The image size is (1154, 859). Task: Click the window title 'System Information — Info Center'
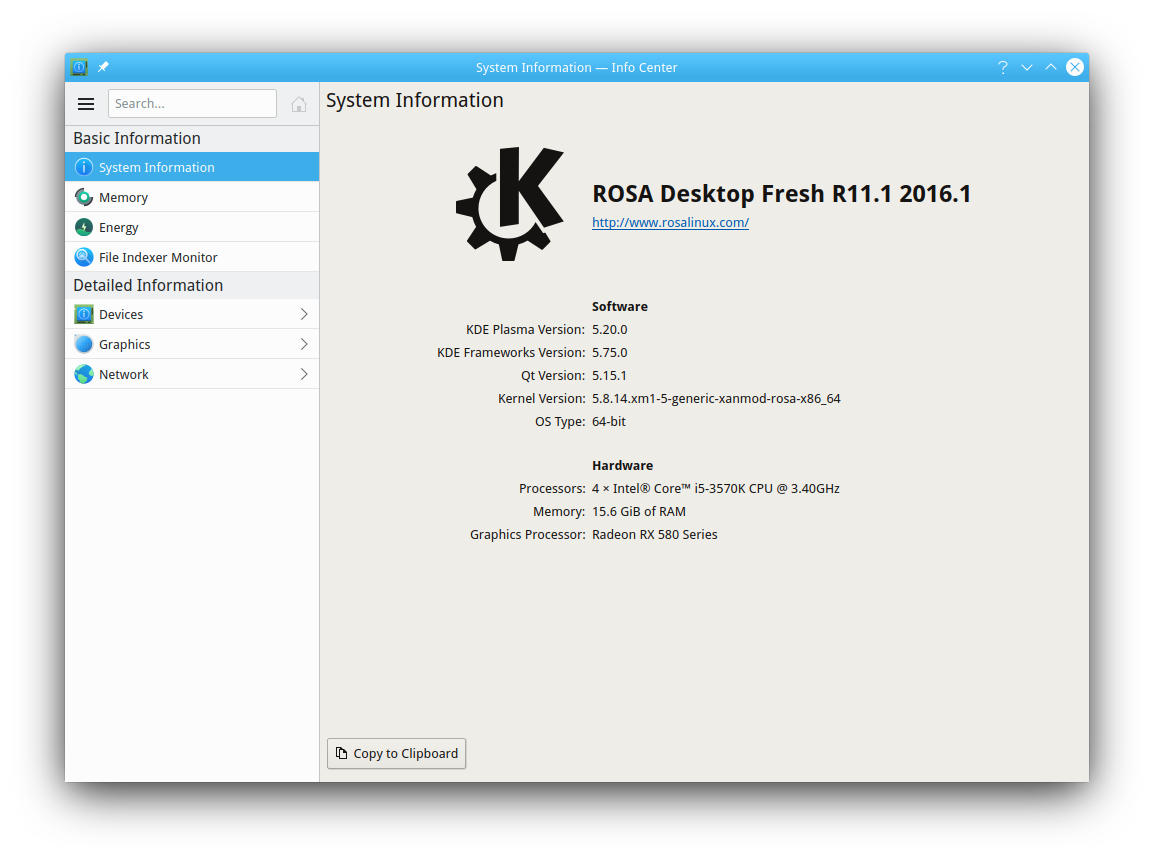[x=576, y=67]
